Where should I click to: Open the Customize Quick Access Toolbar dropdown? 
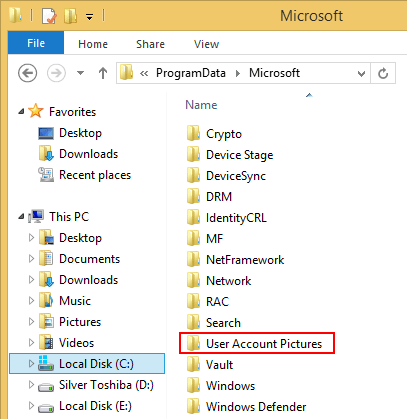[89, 16]
